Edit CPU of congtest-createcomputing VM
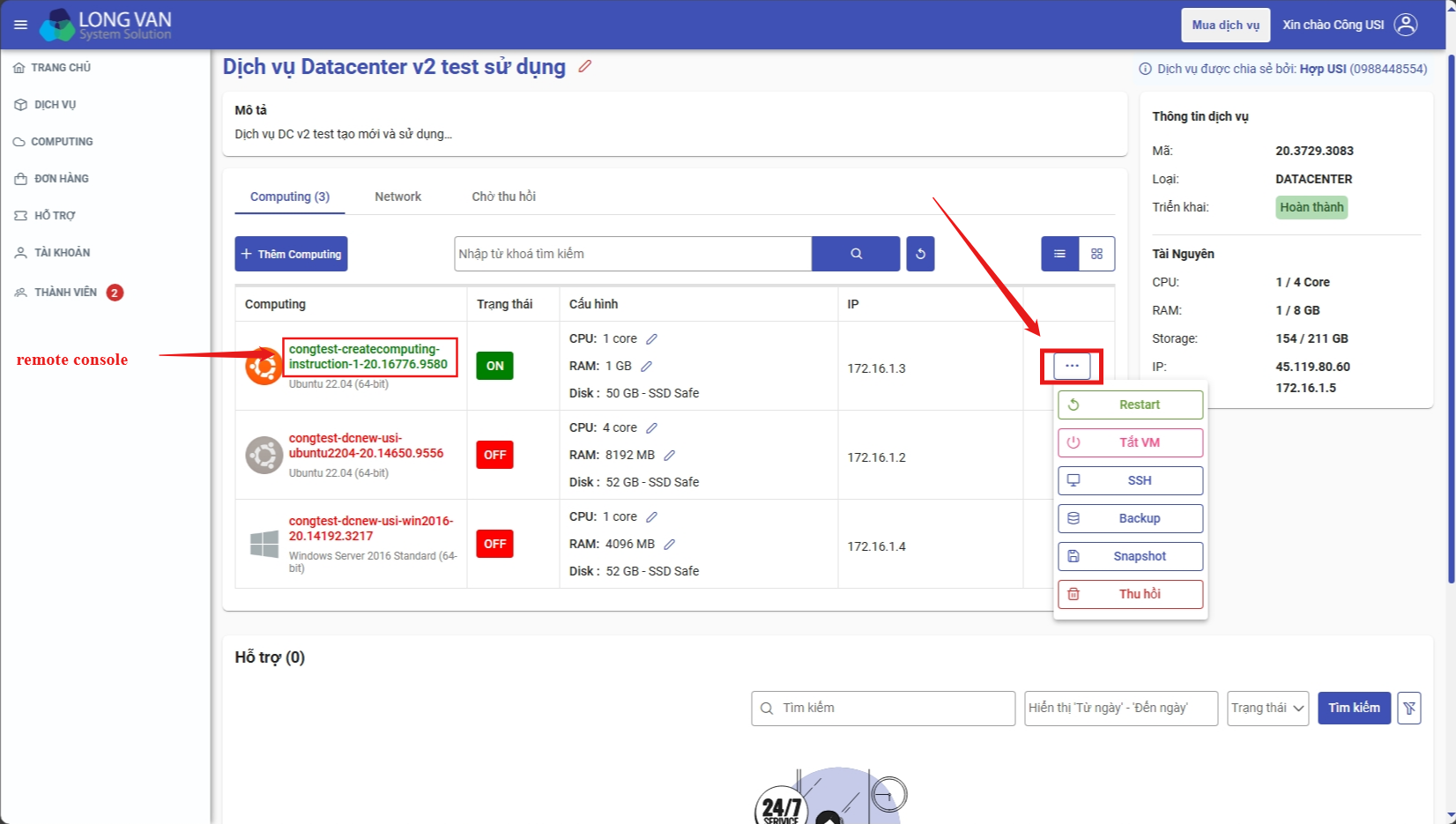 coord(651,339)
